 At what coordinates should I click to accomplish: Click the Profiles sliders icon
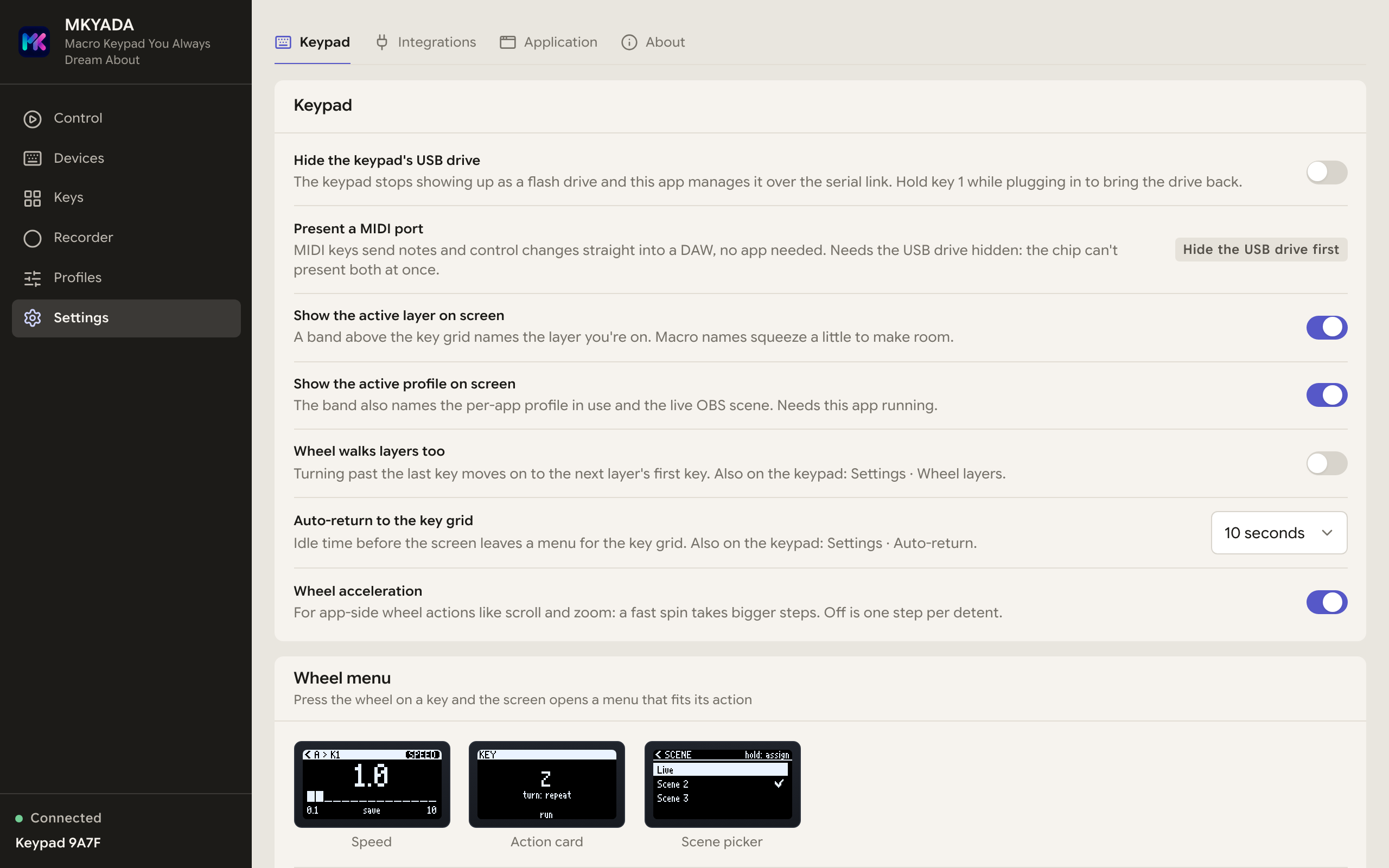[x=32, y=278]
